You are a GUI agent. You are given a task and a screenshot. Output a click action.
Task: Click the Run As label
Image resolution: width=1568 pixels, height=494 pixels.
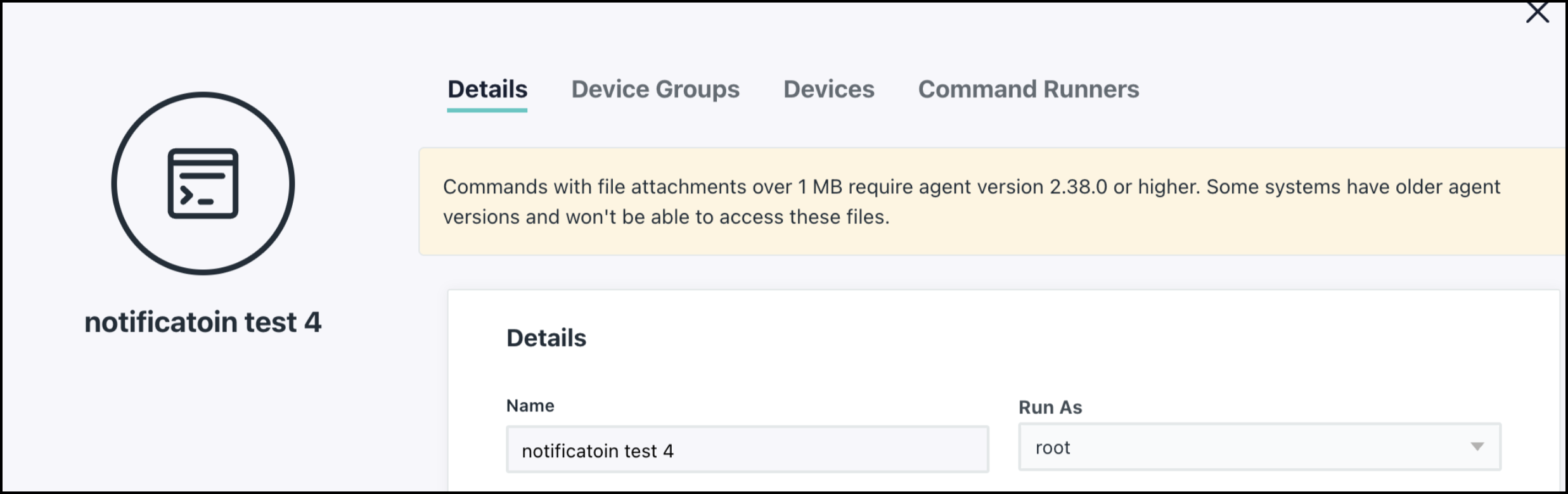coord(1050,407)
